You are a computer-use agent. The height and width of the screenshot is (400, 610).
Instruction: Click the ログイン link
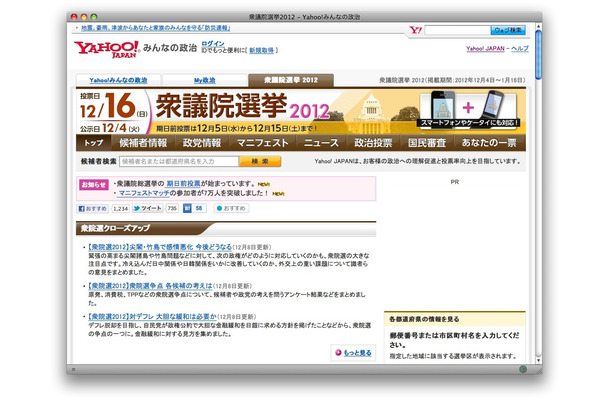pyautogui.click(x=213, y=44)
